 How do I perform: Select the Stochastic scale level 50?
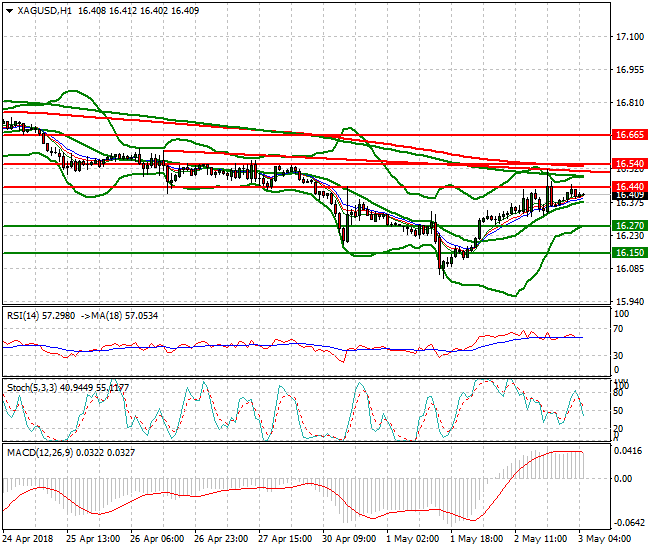[618, 411]
